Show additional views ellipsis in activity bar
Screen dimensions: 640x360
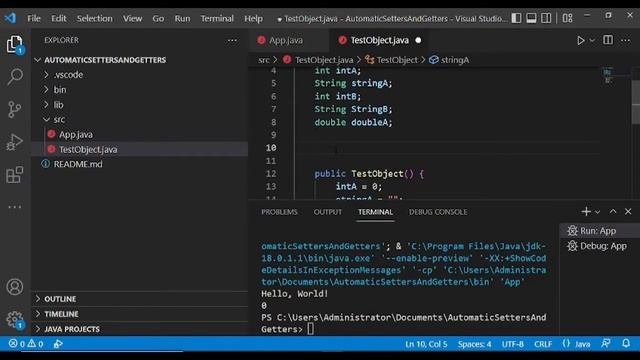(x=15, y=207)
